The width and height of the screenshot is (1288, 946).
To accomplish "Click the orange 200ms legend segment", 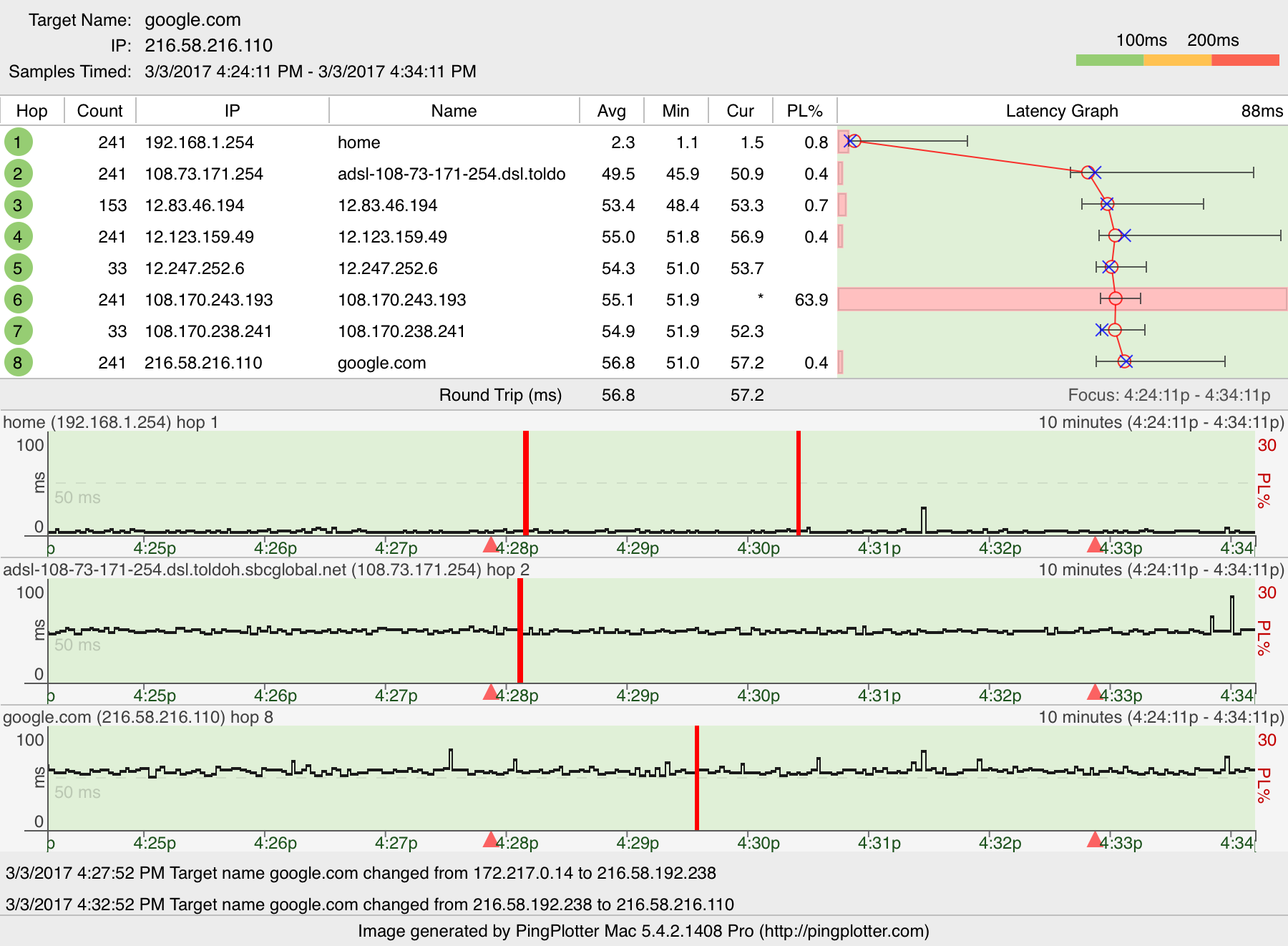I will [x=1177, y=61].
